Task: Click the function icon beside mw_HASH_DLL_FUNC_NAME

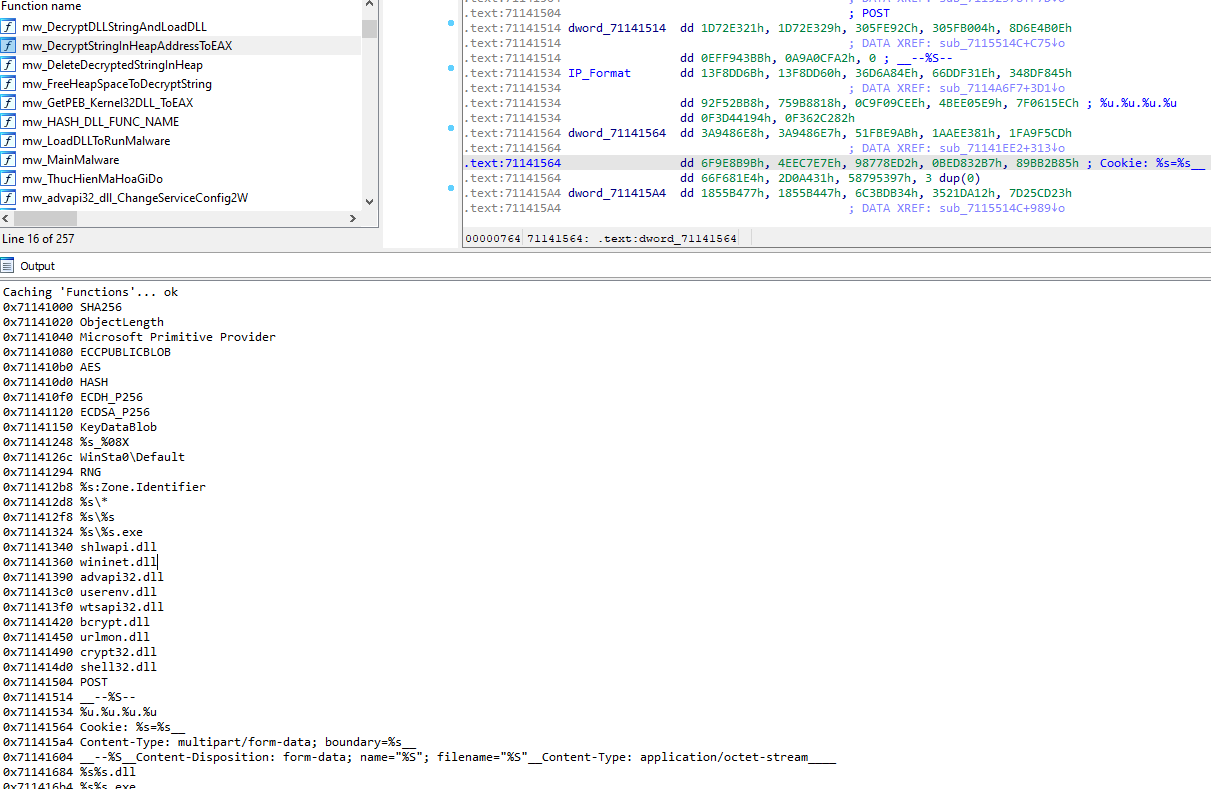Action: (9, 122)
